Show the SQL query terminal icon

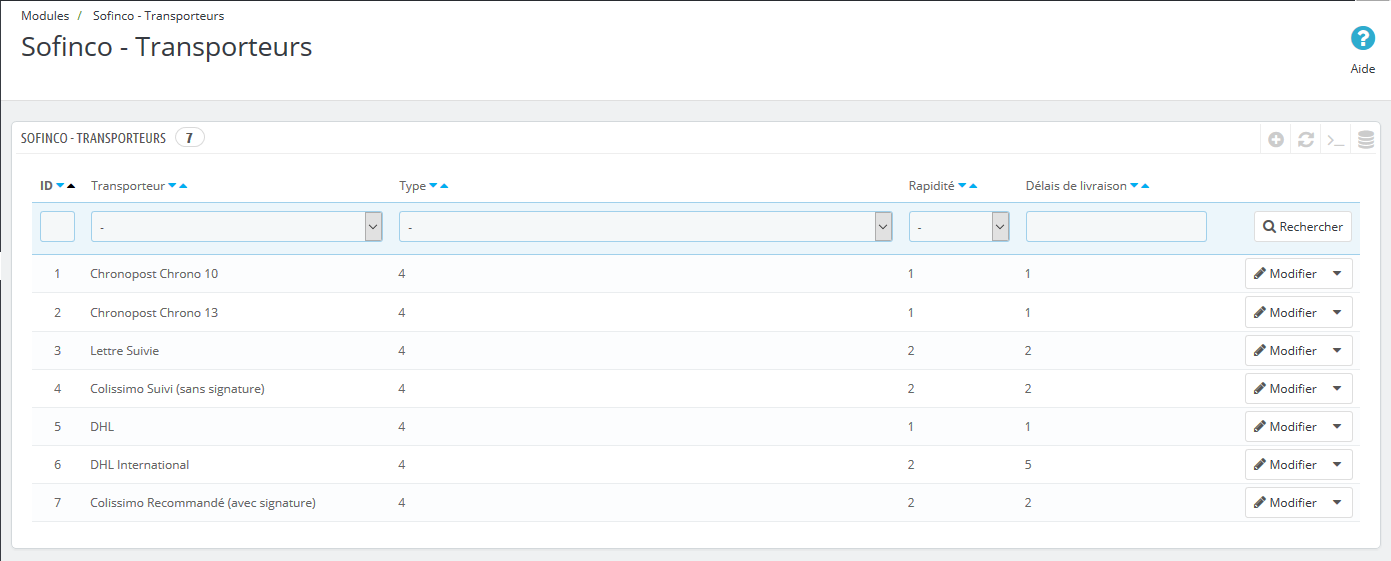(1336, 140)
